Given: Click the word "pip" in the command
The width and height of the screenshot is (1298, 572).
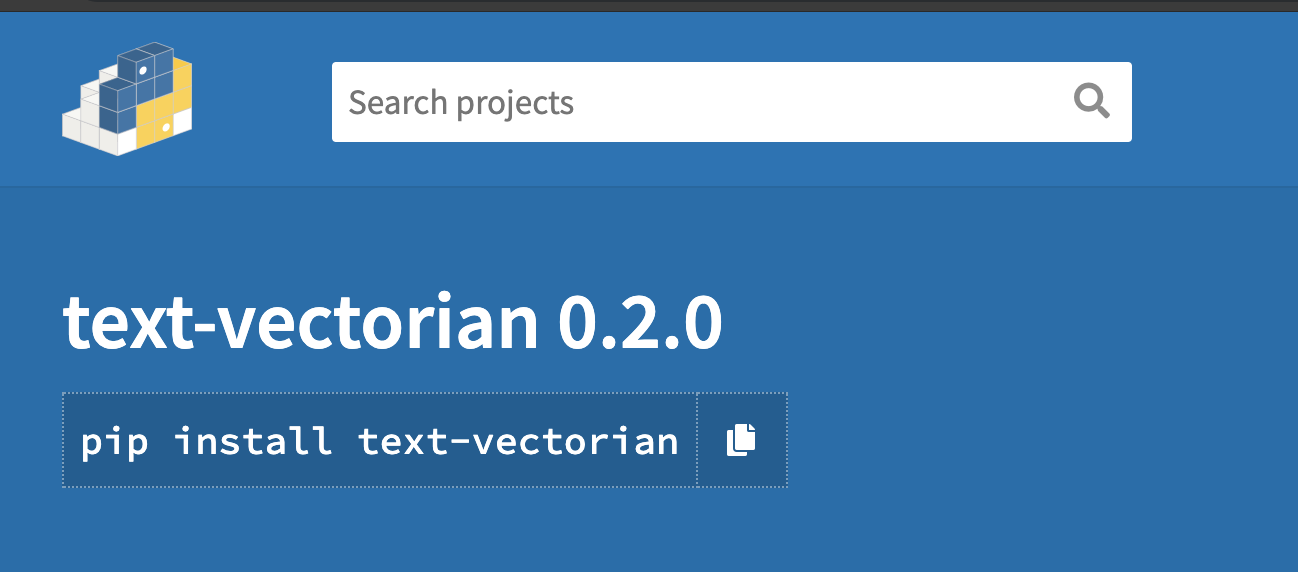Looking at the screenshot, I should point(115,441).
